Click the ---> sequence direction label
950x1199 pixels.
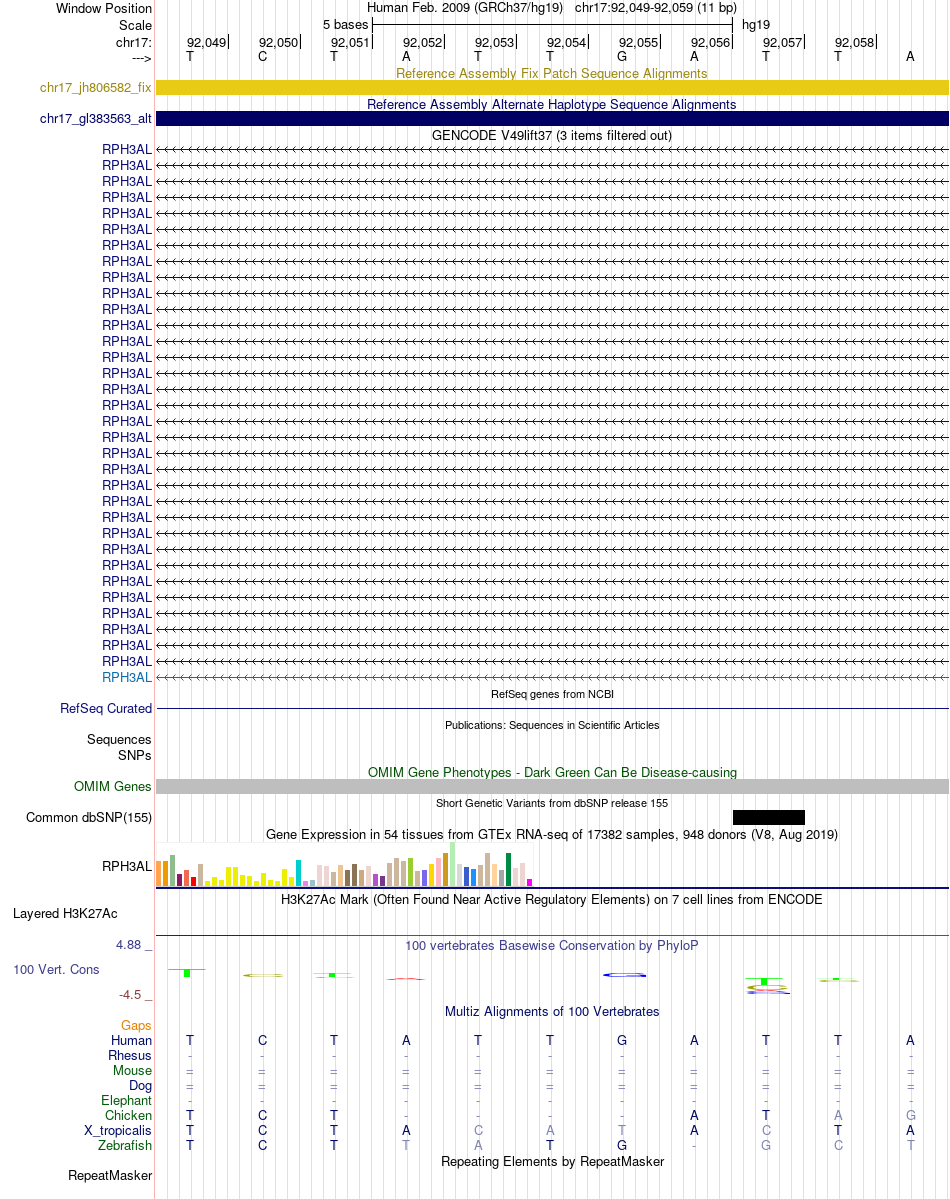pyautogui.click(x=142, y=58)
